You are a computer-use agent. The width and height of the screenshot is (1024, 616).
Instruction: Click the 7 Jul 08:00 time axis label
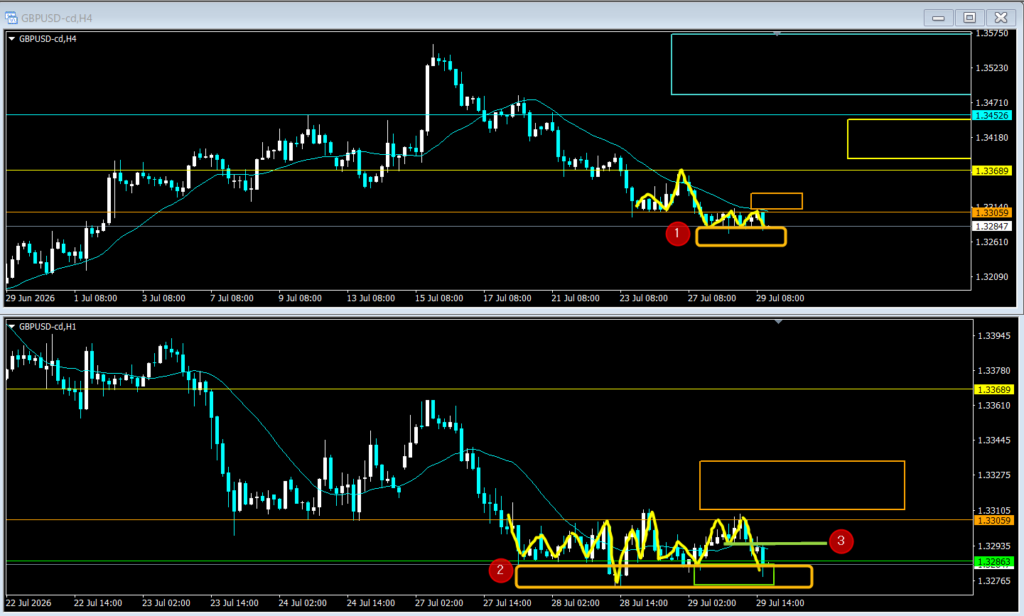click(x=232, y=298)
